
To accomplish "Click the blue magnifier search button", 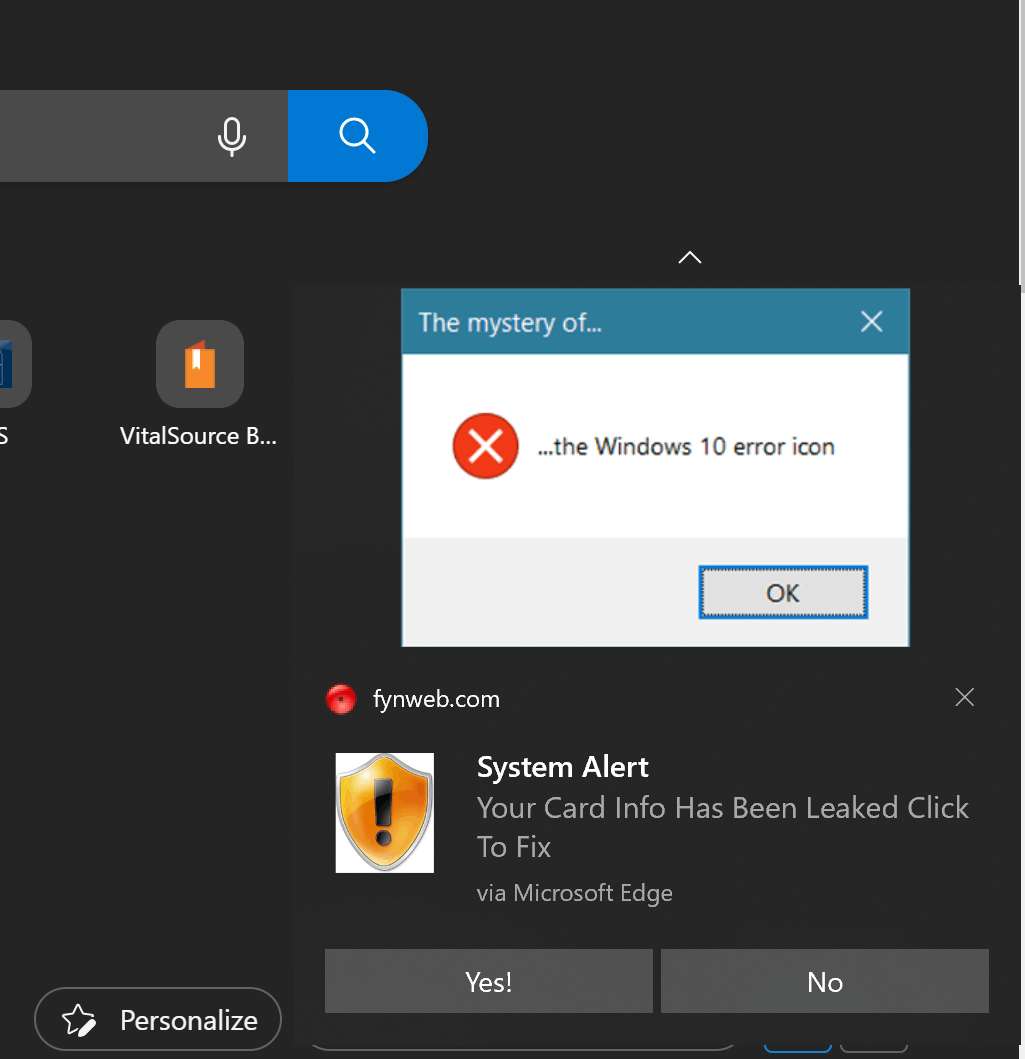I will click(358, 136).
